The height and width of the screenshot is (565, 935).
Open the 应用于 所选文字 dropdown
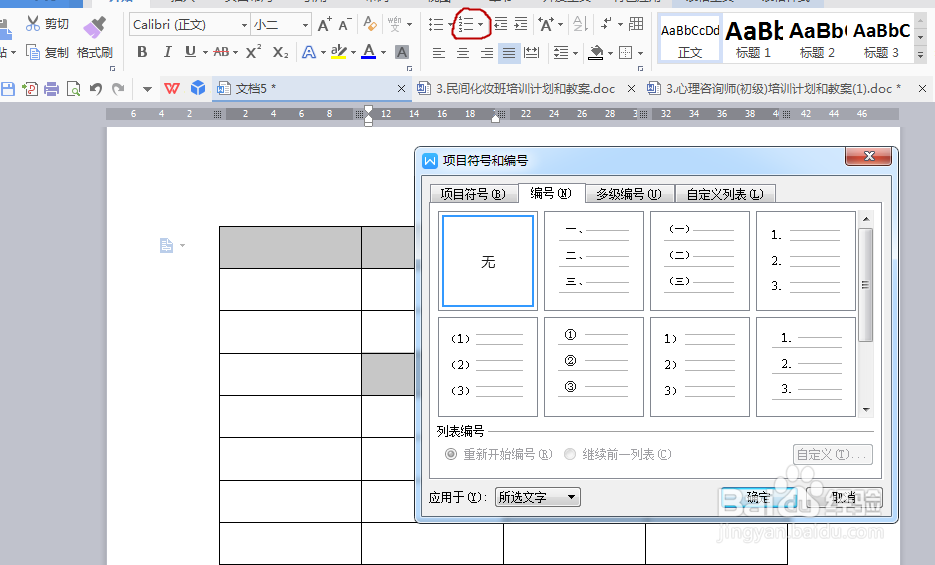point(537,497)
